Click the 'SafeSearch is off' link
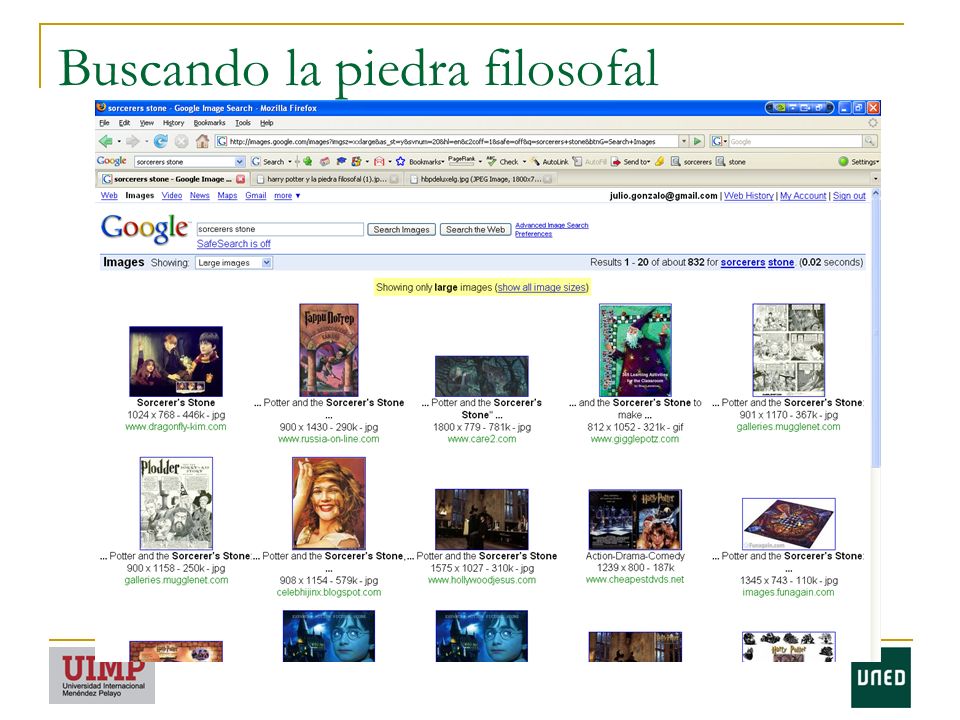The height and width of the screenshot is (720, 960). click(233, 244)
